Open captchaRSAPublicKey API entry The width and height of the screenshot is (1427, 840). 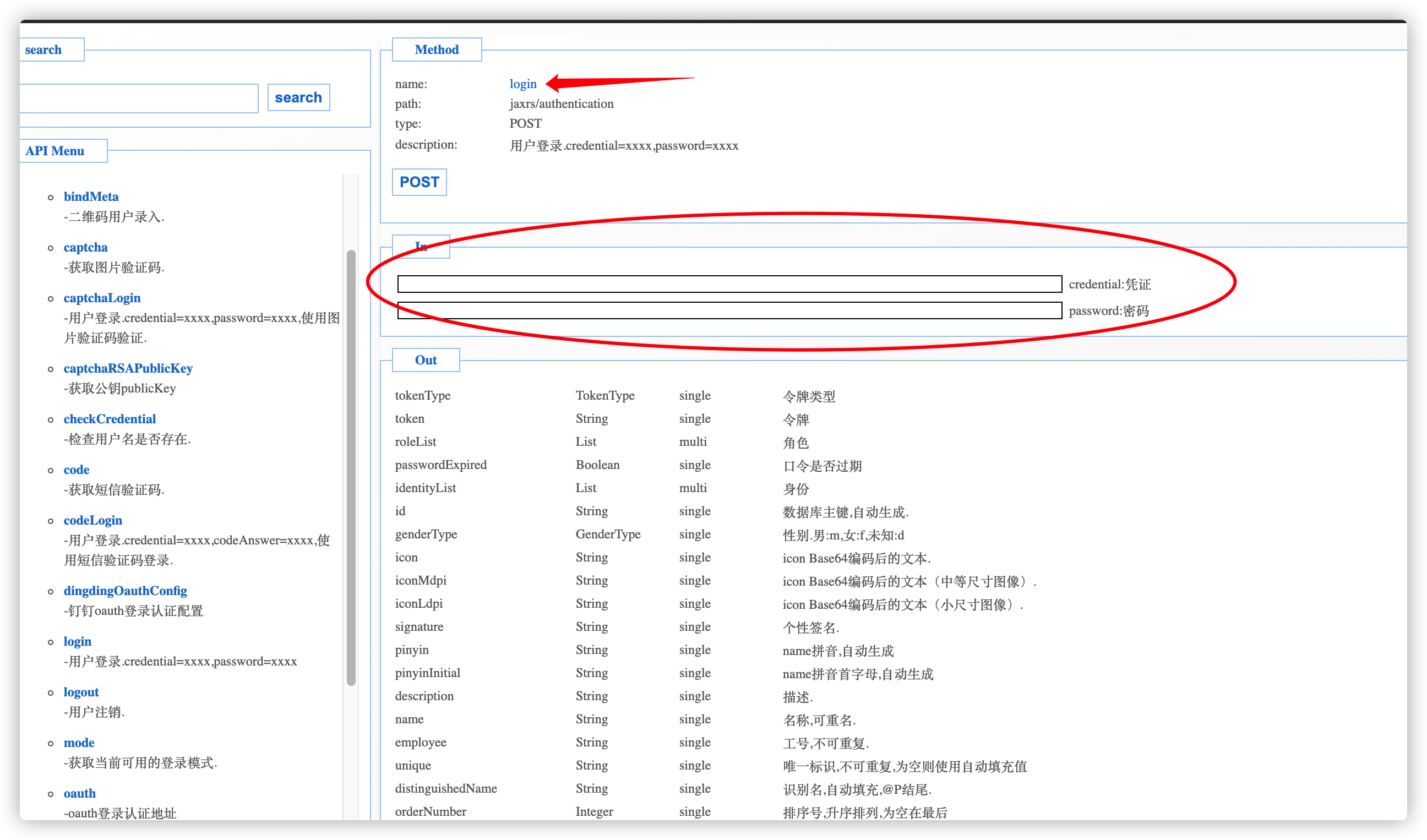[128, 368]
